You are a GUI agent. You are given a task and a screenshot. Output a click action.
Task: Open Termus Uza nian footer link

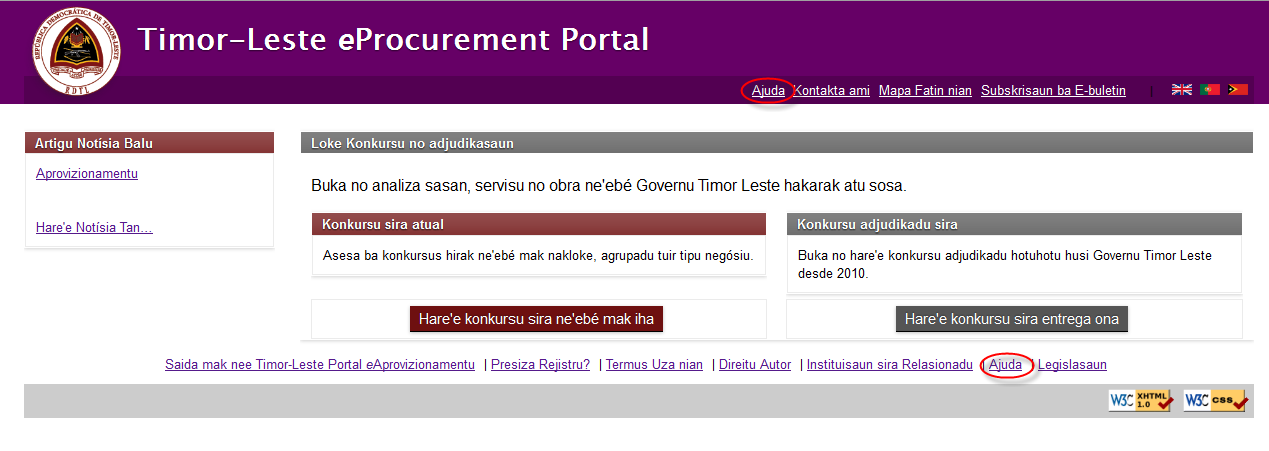(x=654, y=365)
